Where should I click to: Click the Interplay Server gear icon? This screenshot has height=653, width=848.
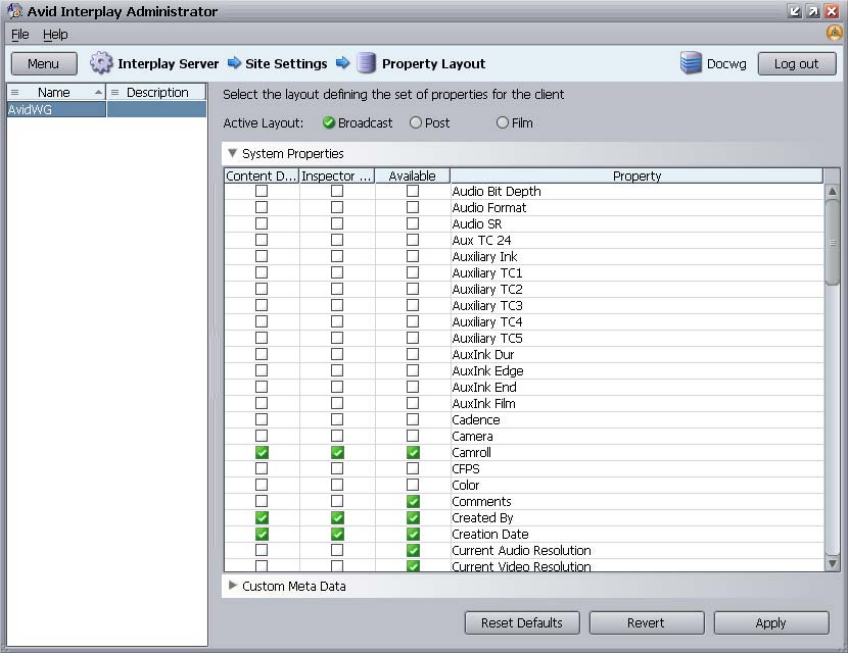[x=101, y=63]
